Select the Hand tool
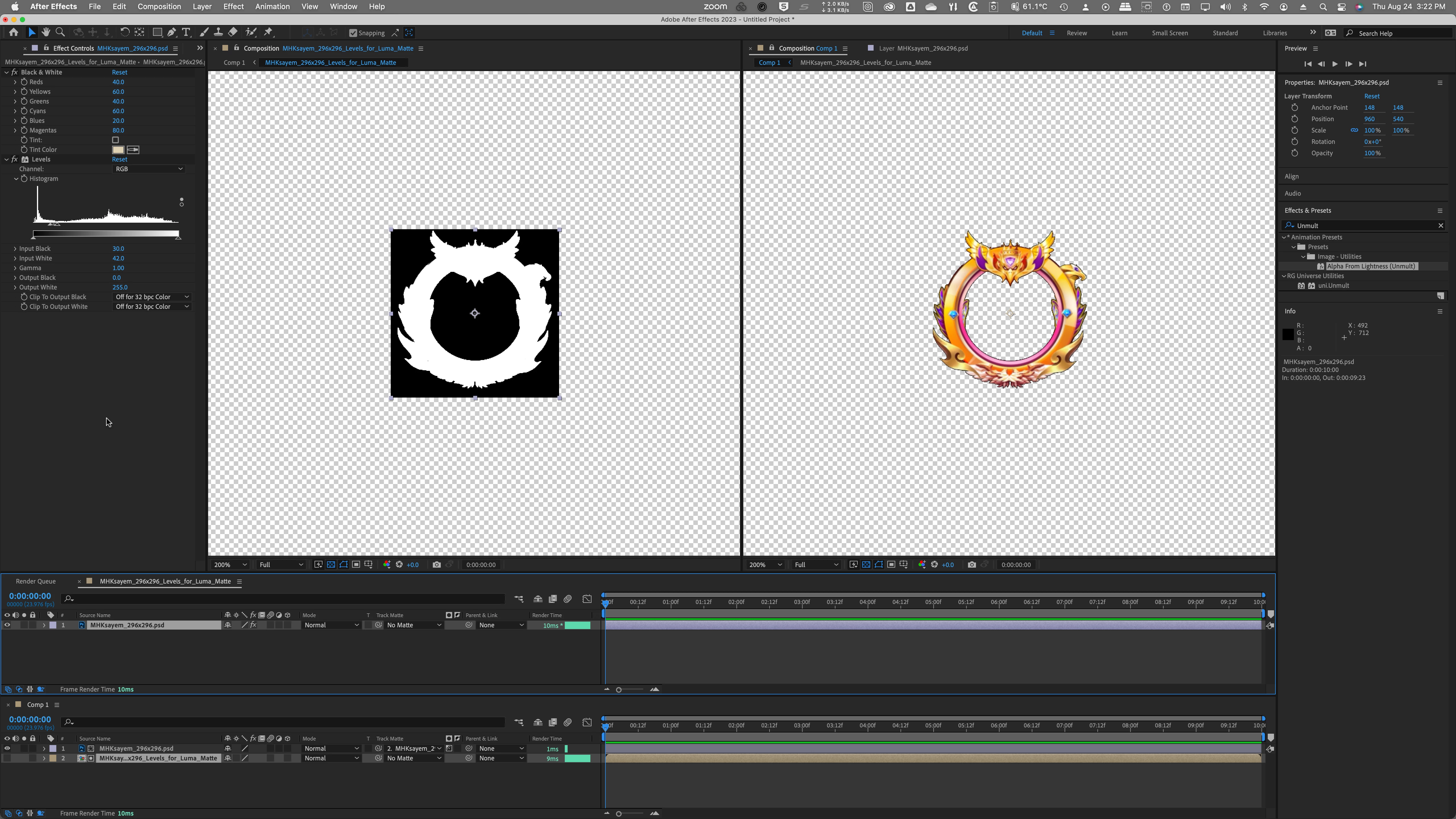Image resolution: width=1456 pixels, height=819 pixels. pos(46,32)
